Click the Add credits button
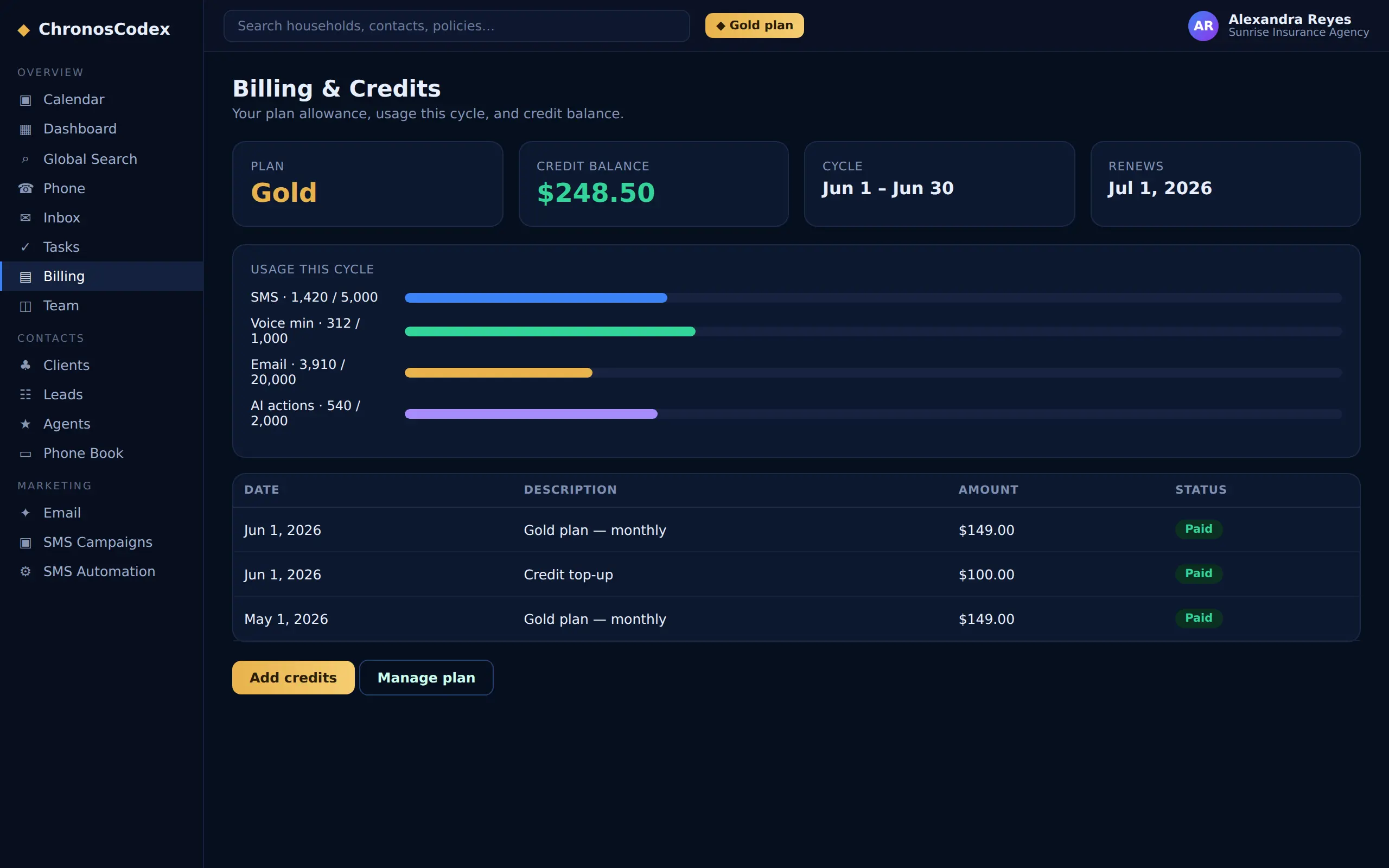The height and width of the screenshot is (868, 1389). 294,678
